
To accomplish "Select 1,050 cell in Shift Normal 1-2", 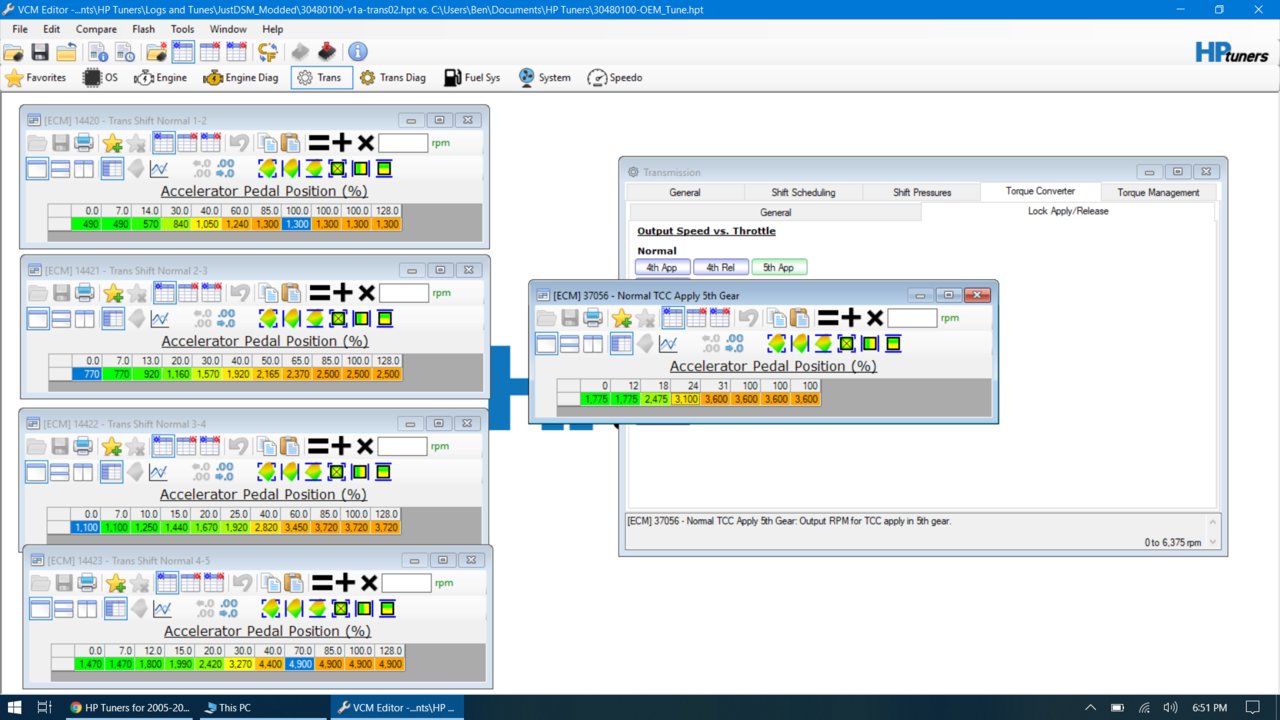I will pos(207,224).
